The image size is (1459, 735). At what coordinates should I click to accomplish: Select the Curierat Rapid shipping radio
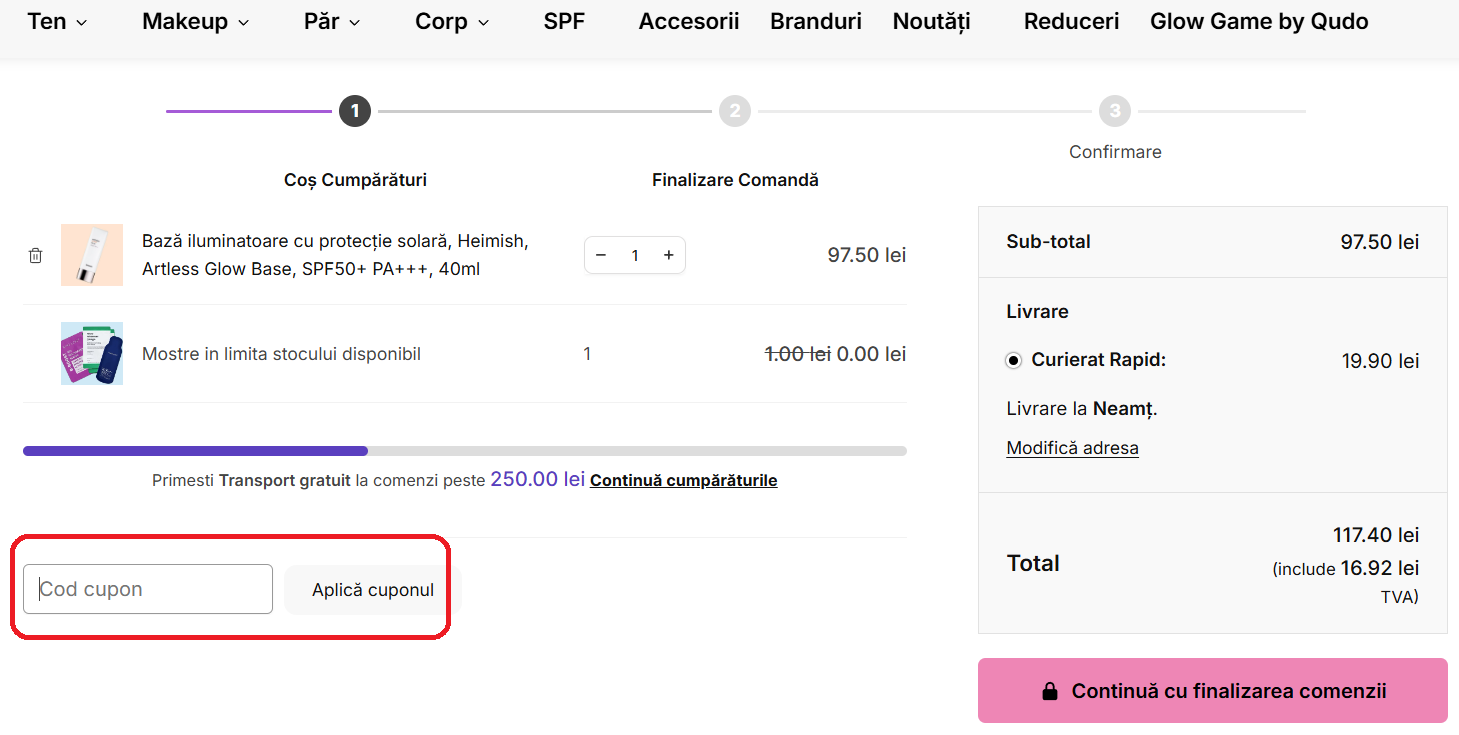point(1014,360)
